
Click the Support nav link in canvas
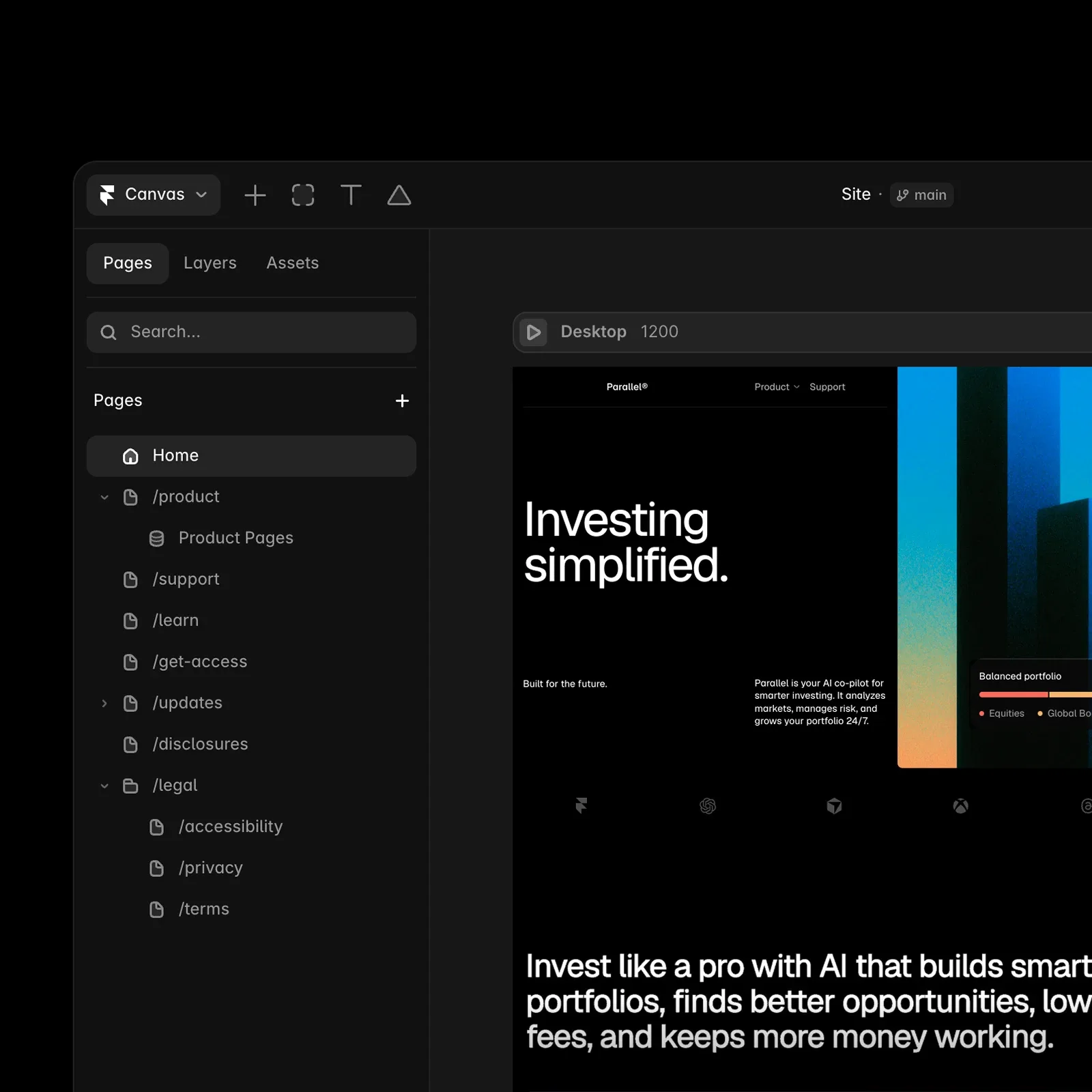click(x=827, y=387)
